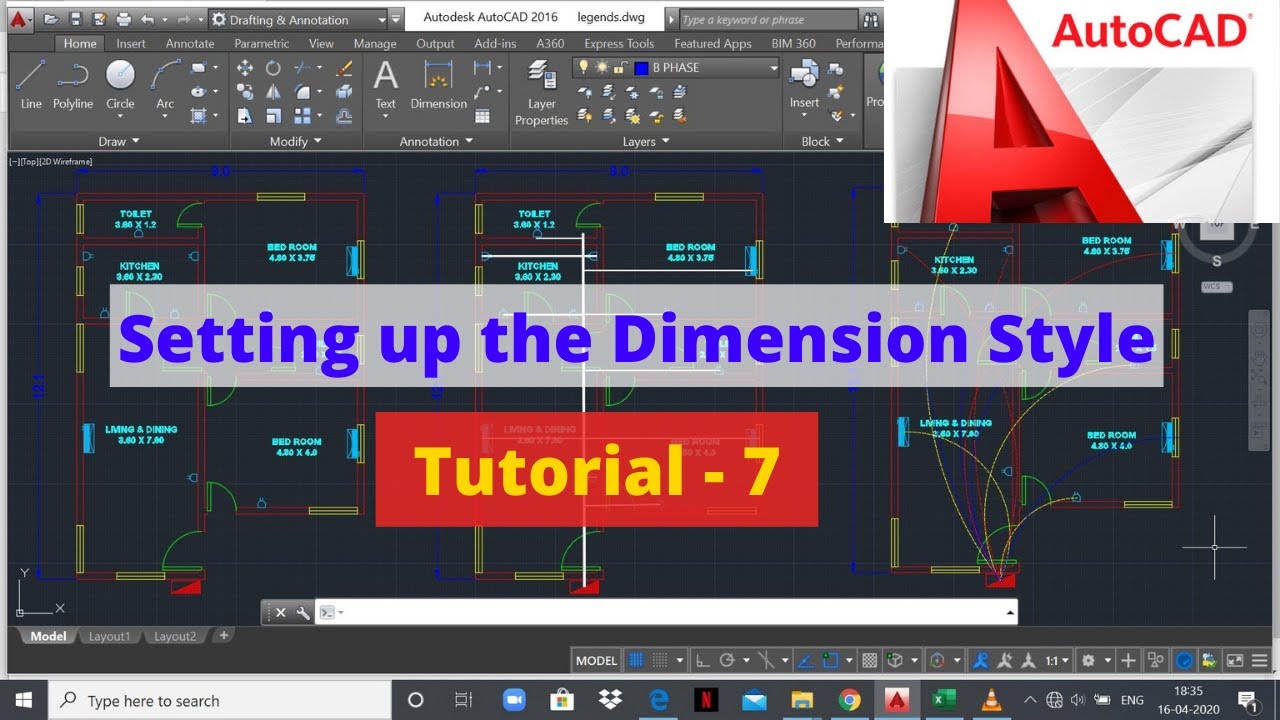The width and height of the screenshot is (1280, 720).
Task: Expand the Annotation panel
Action: (x=436, y=141)
